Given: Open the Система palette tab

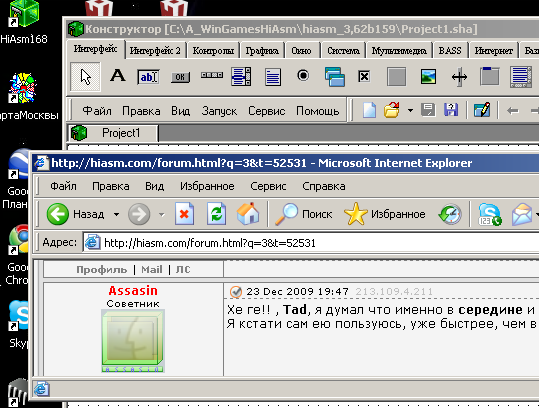Looking at the screenshot, I should pos(343,51).
